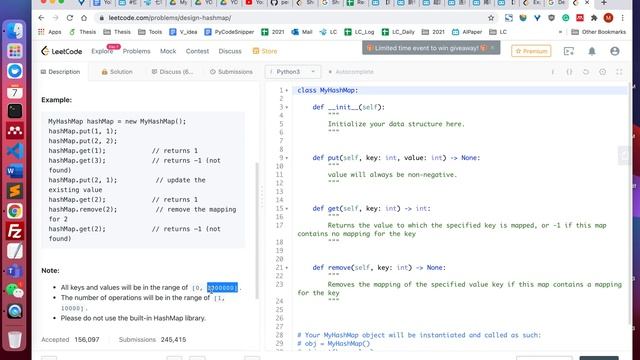640x360 pixels.
Task: Open the notifications bell
Action: pos(592,51)
